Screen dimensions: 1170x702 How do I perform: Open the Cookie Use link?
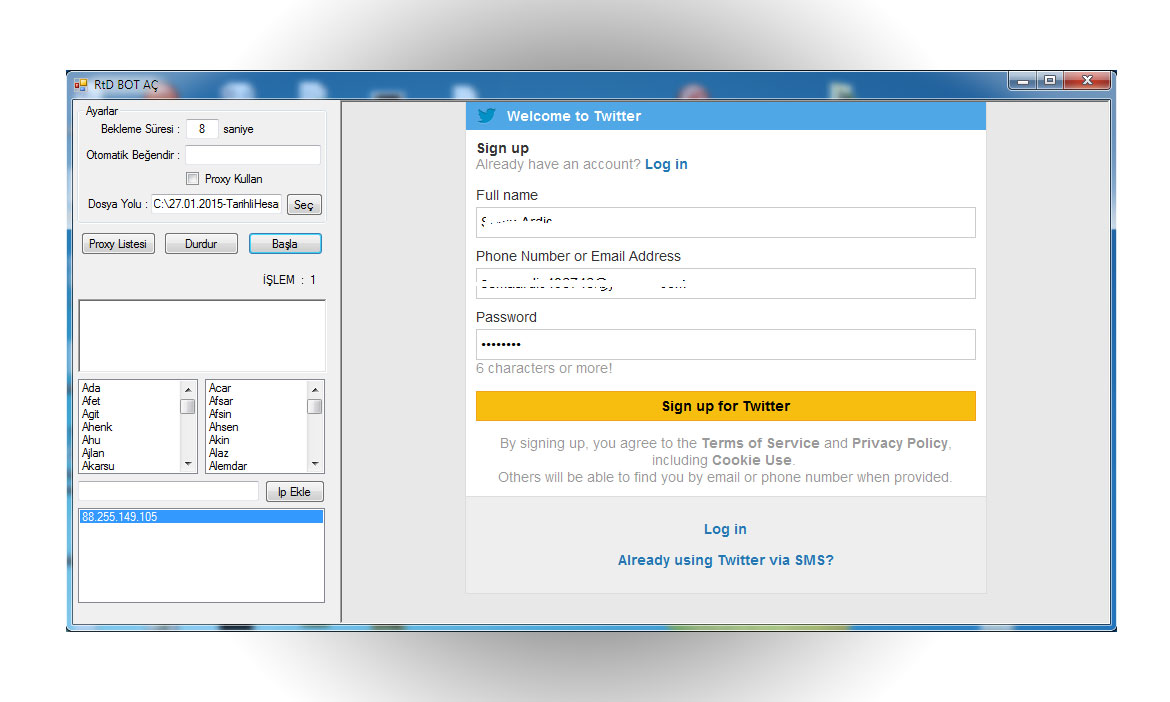(x=751, y=460)
